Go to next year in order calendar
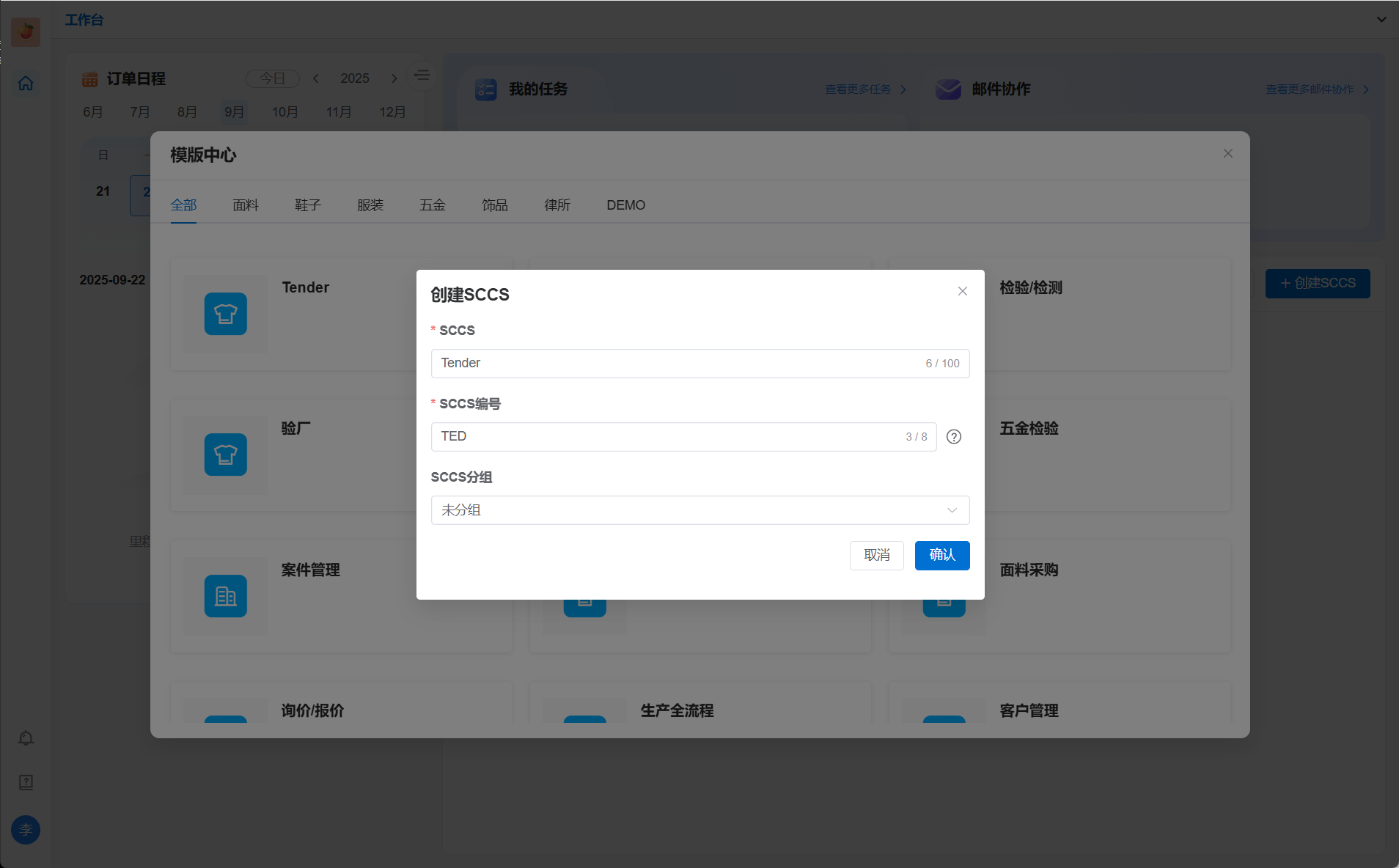 (x=394, y=78)
